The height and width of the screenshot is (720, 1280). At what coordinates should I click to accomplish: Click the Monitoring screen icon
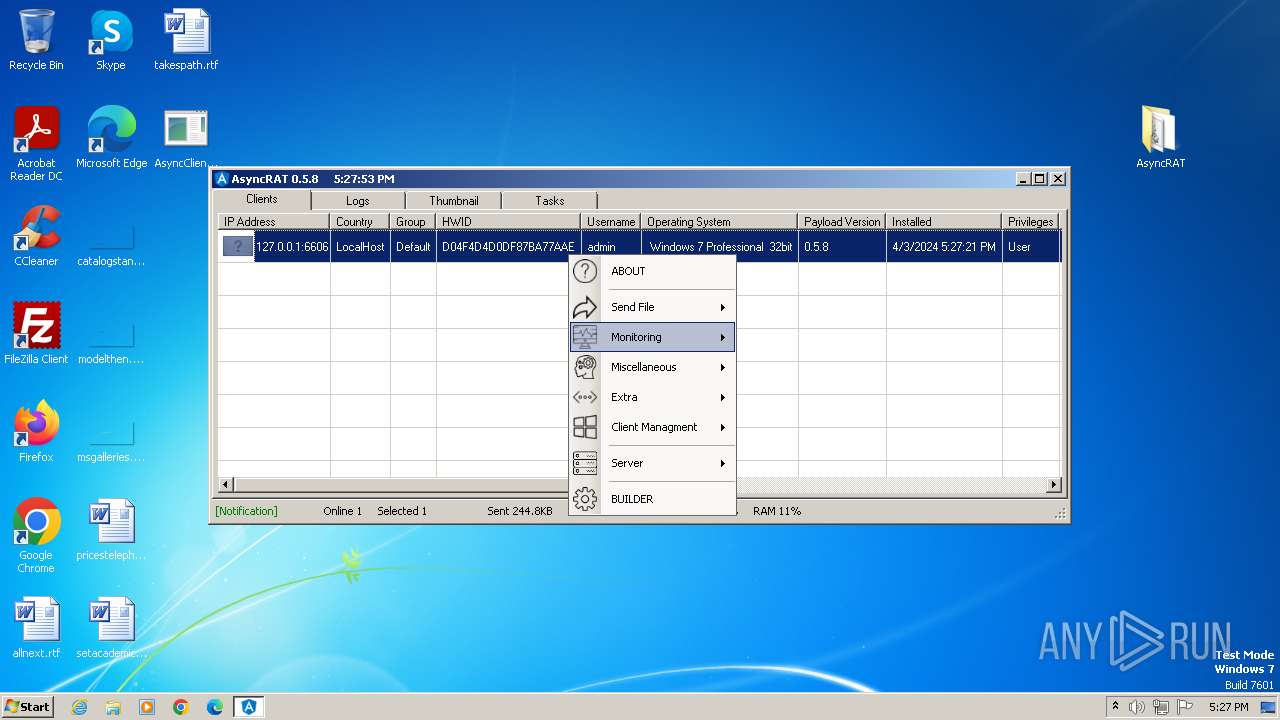point(585,337)
